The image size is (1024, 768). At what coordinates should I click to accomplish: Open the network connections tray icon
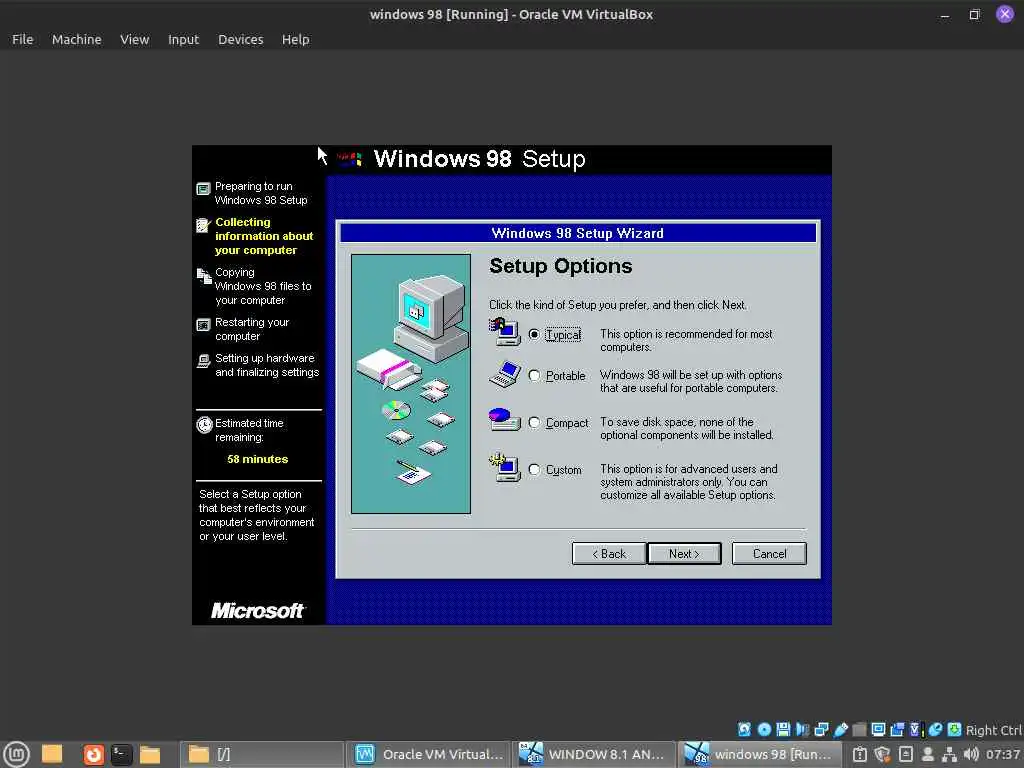pos(950,754)
